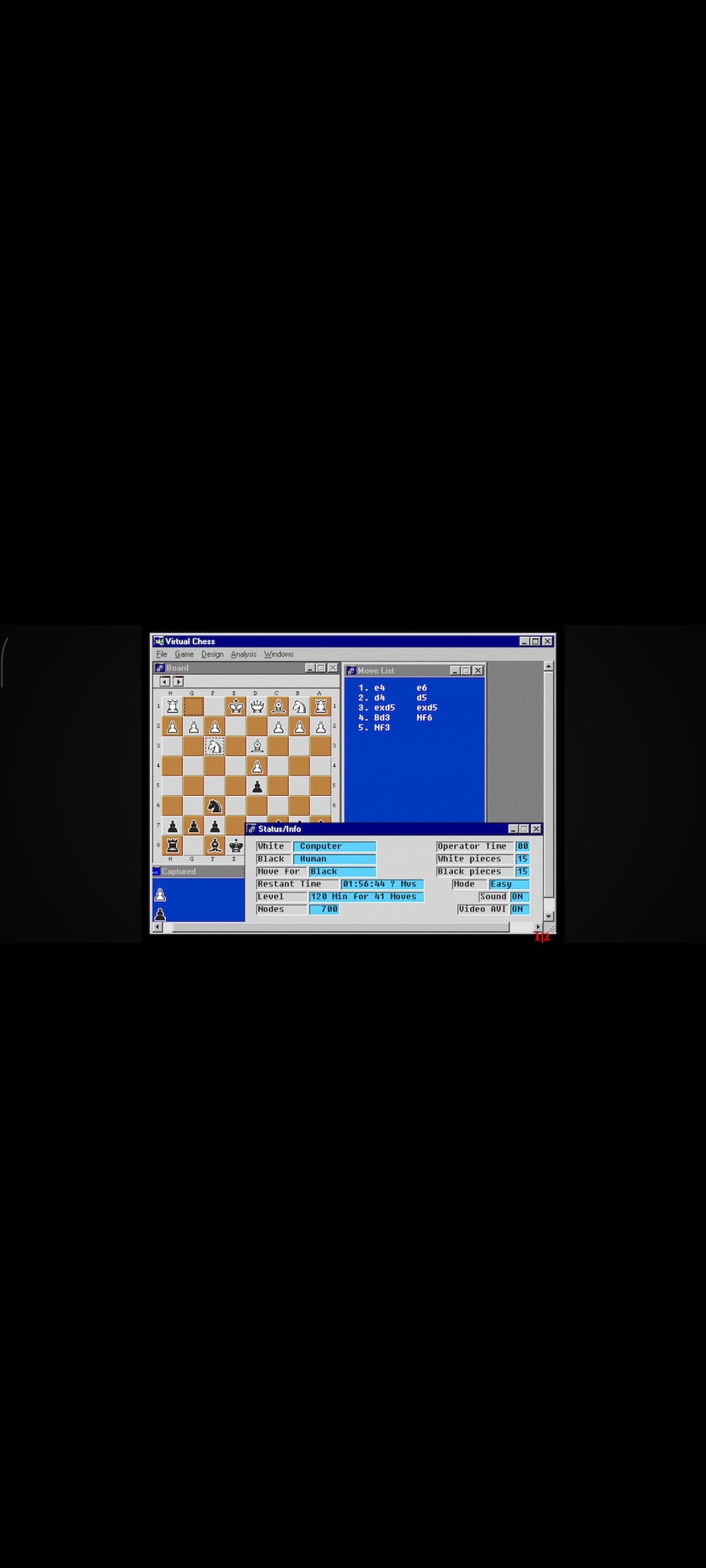Select the white queen on D1

click(258, 706)
